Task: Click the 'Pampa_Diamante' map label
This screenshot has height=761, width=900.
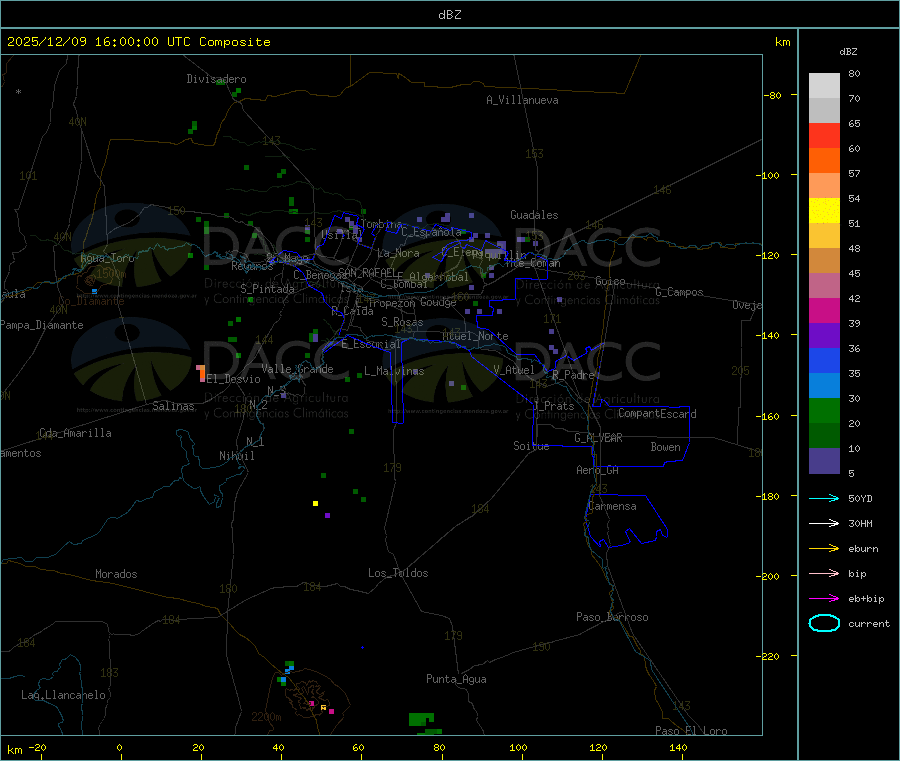Action: pos(42,325)
